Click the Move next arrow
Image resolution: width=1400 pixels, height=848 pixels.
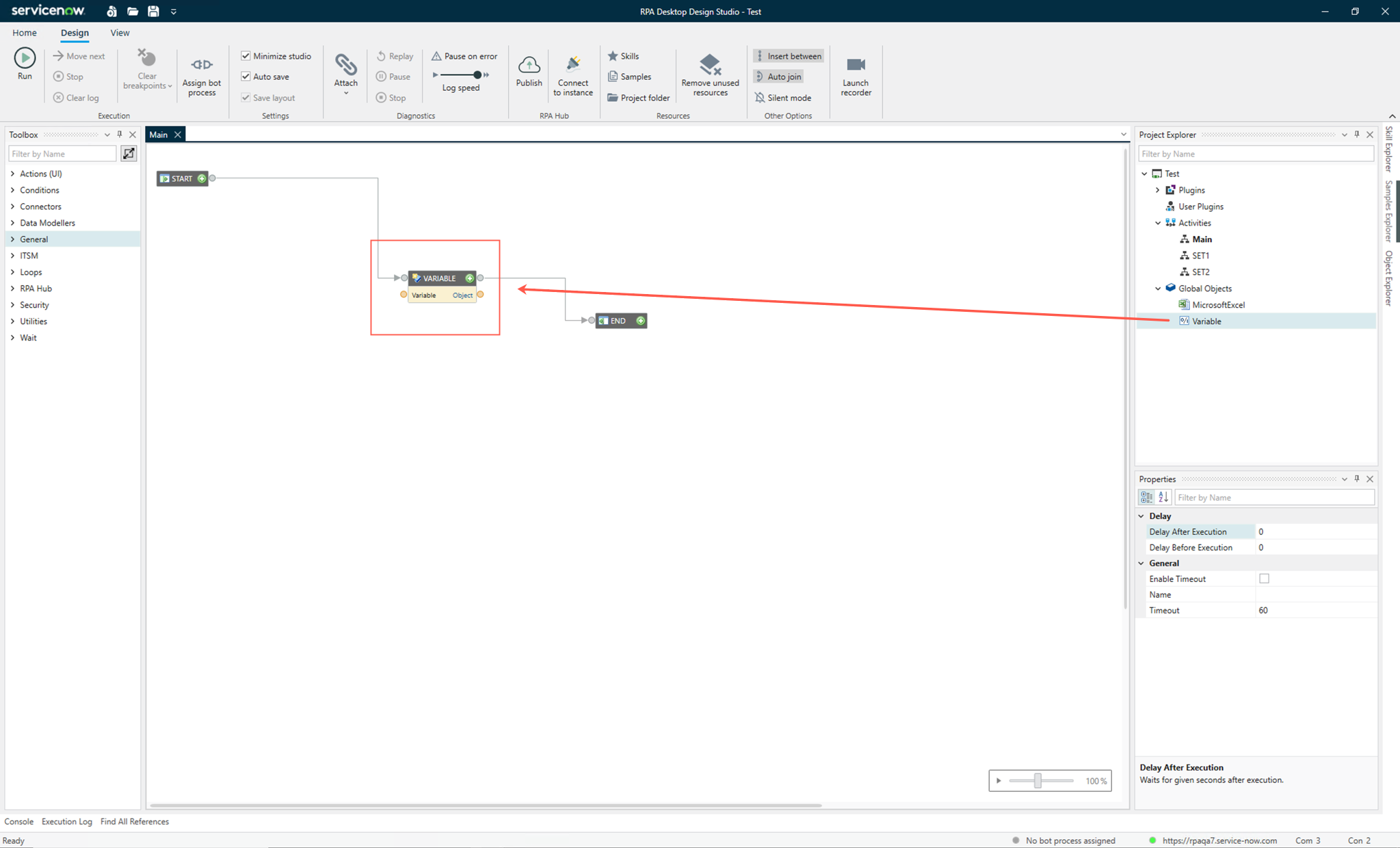click(x=58, y=56)
